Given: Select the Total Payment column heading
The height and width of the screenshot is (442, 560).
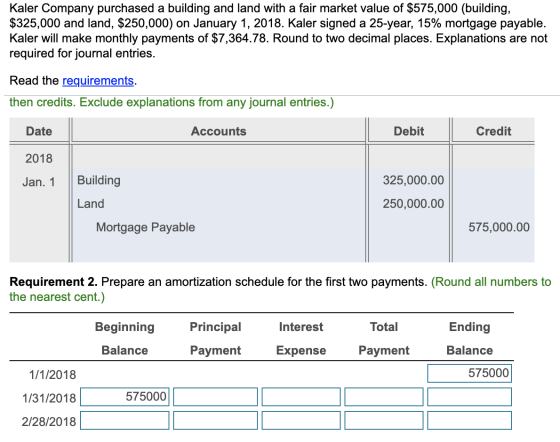Looking at the screenshot, I should click(x=384, y=338).
